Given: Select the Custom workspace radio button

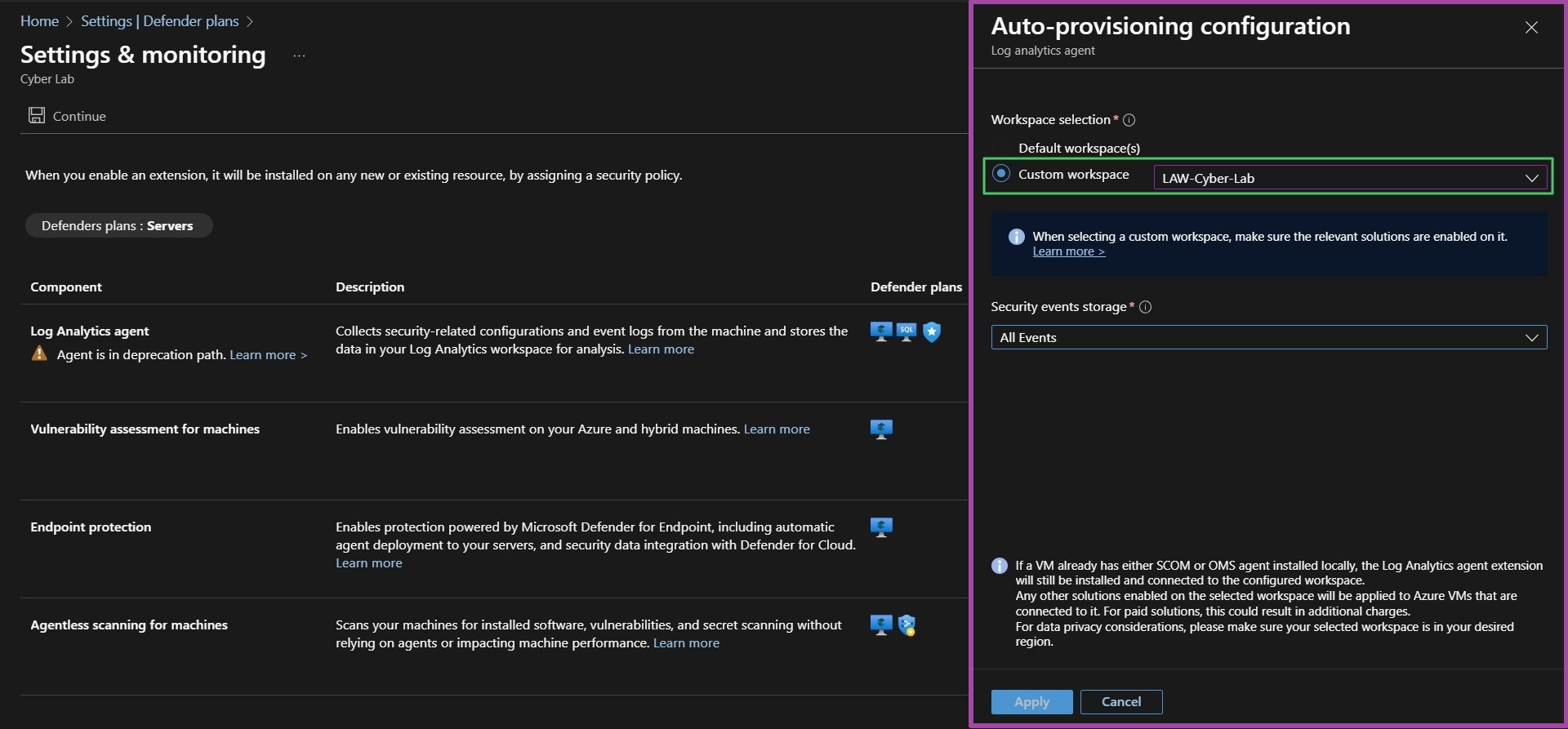Looking at the screenshot, I should point(1000,173).
